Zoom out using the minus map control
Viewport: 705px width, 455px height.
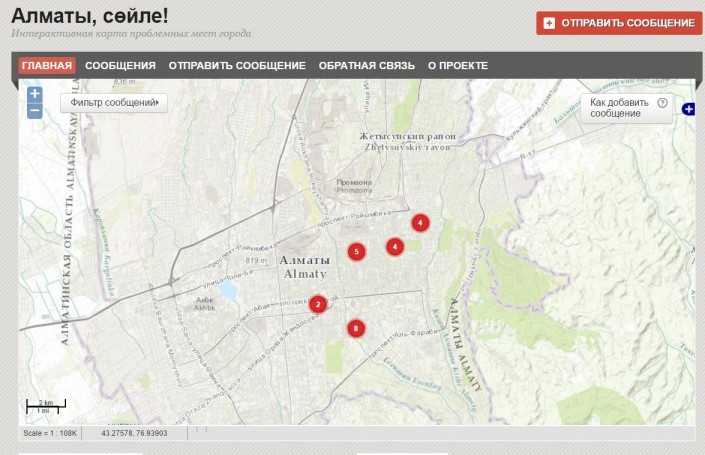(35, 111)
